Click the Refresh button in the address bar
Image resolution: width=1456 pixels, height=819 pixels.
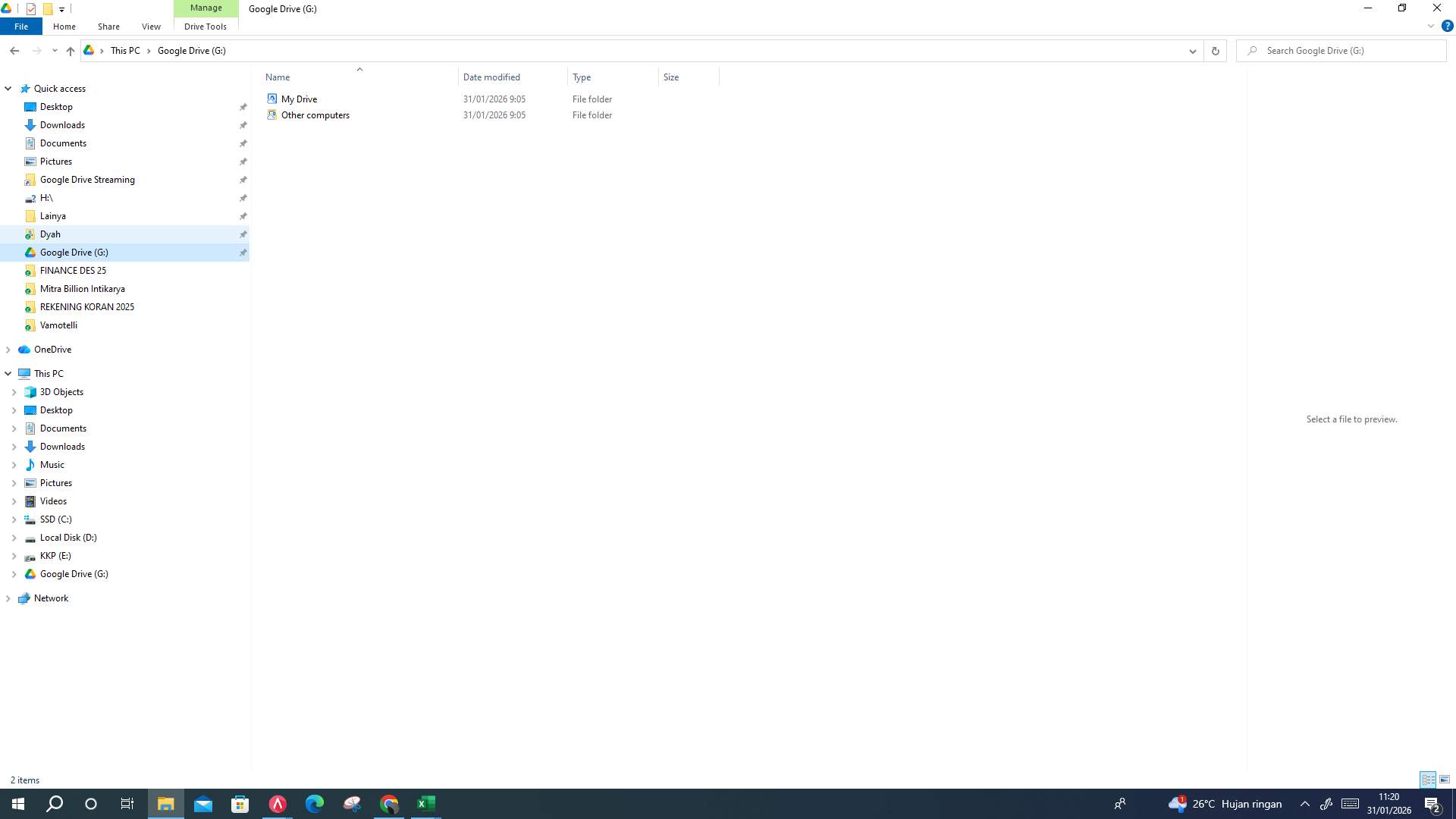1214,51
